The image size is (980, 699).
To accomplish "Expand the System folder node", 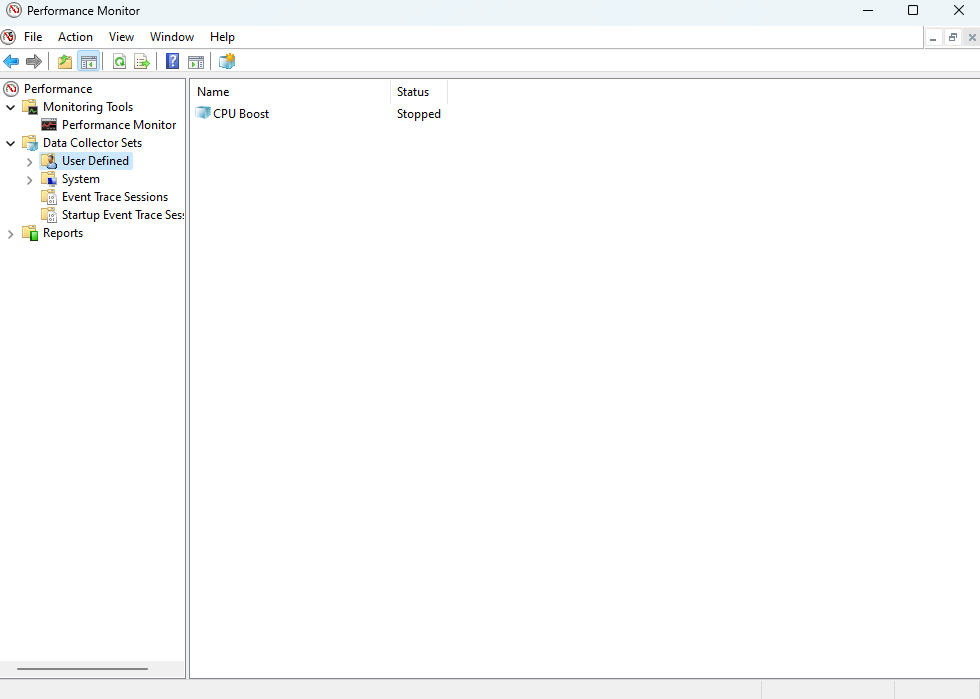I will point(29,180).
